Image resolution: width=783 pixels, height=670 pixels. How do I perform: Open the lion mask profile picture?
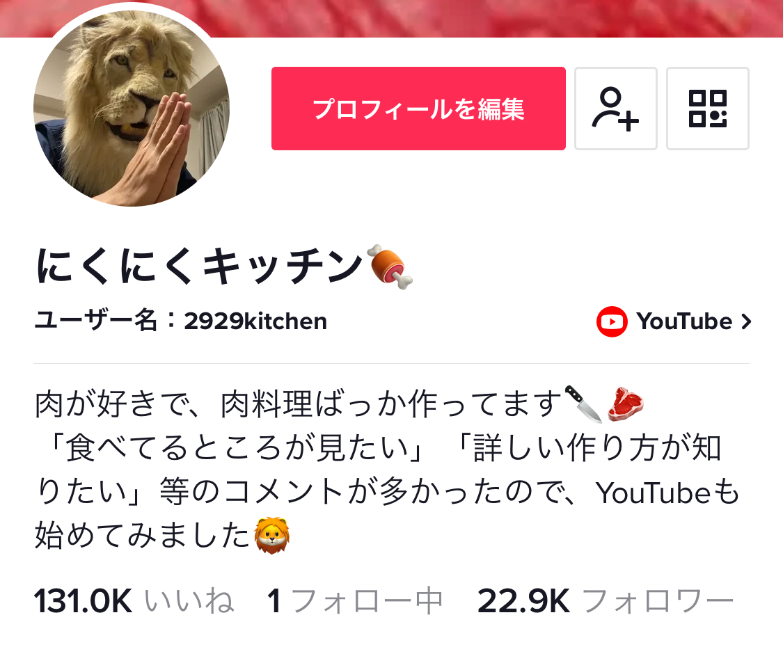(131, 108)
